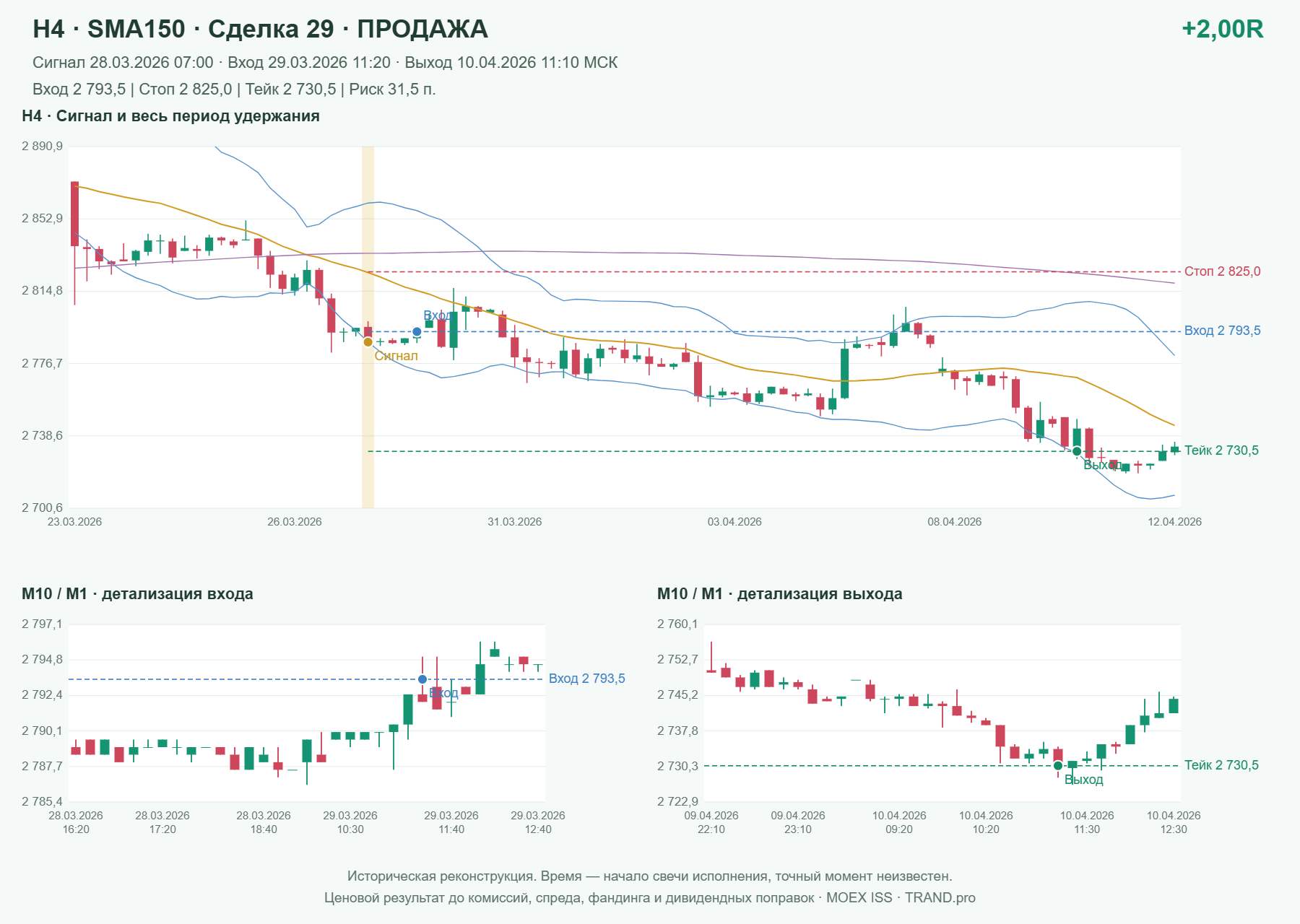Screen dimensions: 1300x924
Task: Click the yellow highlighted signal candle band
Action: pyautogui.click(x=368, y=327)
